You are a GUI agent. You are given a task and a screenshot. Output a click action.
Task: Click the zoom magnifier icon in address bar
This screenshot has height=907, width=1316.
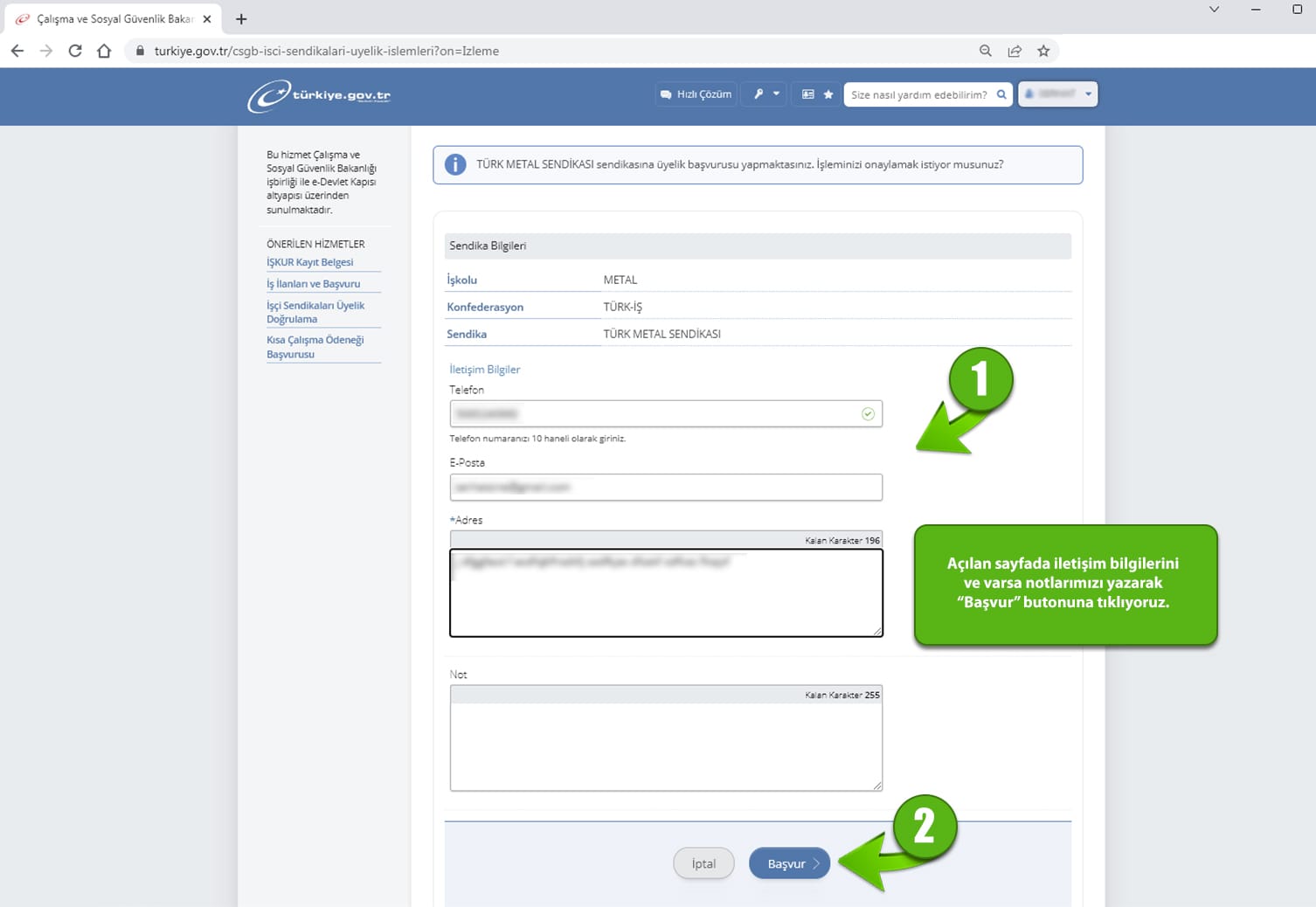click(986, 51)
